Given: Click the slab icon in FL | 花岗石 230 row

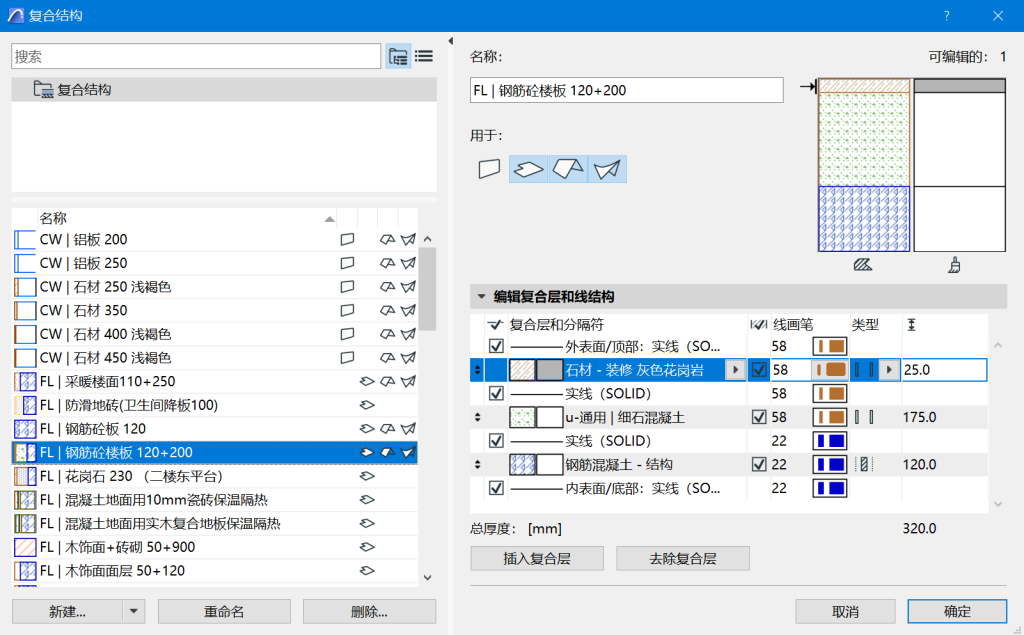Looking at the screenshot, I should 367,476.
